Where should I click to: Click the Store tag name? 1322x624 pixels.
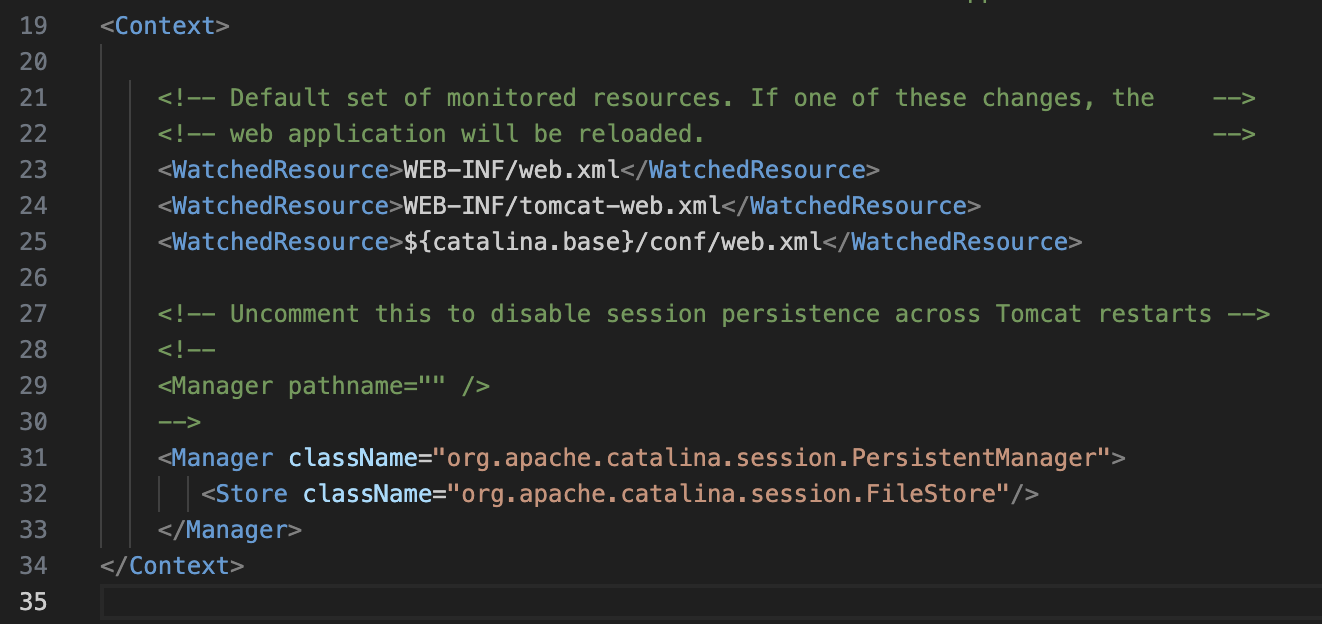point(251,494)
